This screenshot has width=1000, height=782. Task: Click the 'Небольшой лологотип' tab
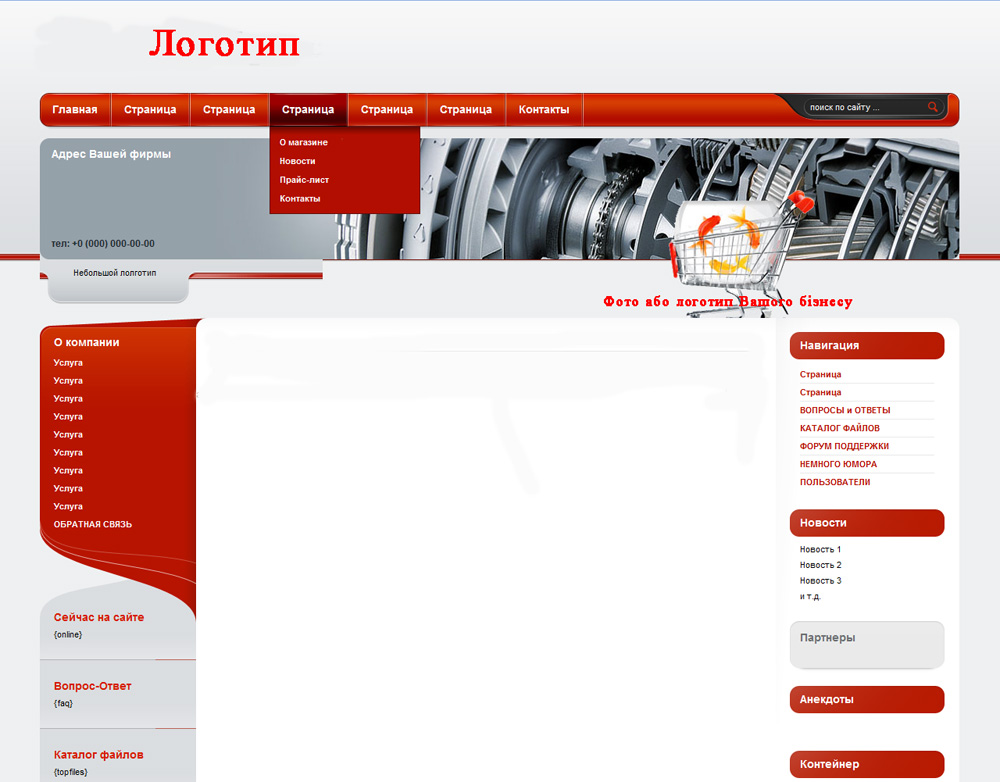(x=115, y=273)
